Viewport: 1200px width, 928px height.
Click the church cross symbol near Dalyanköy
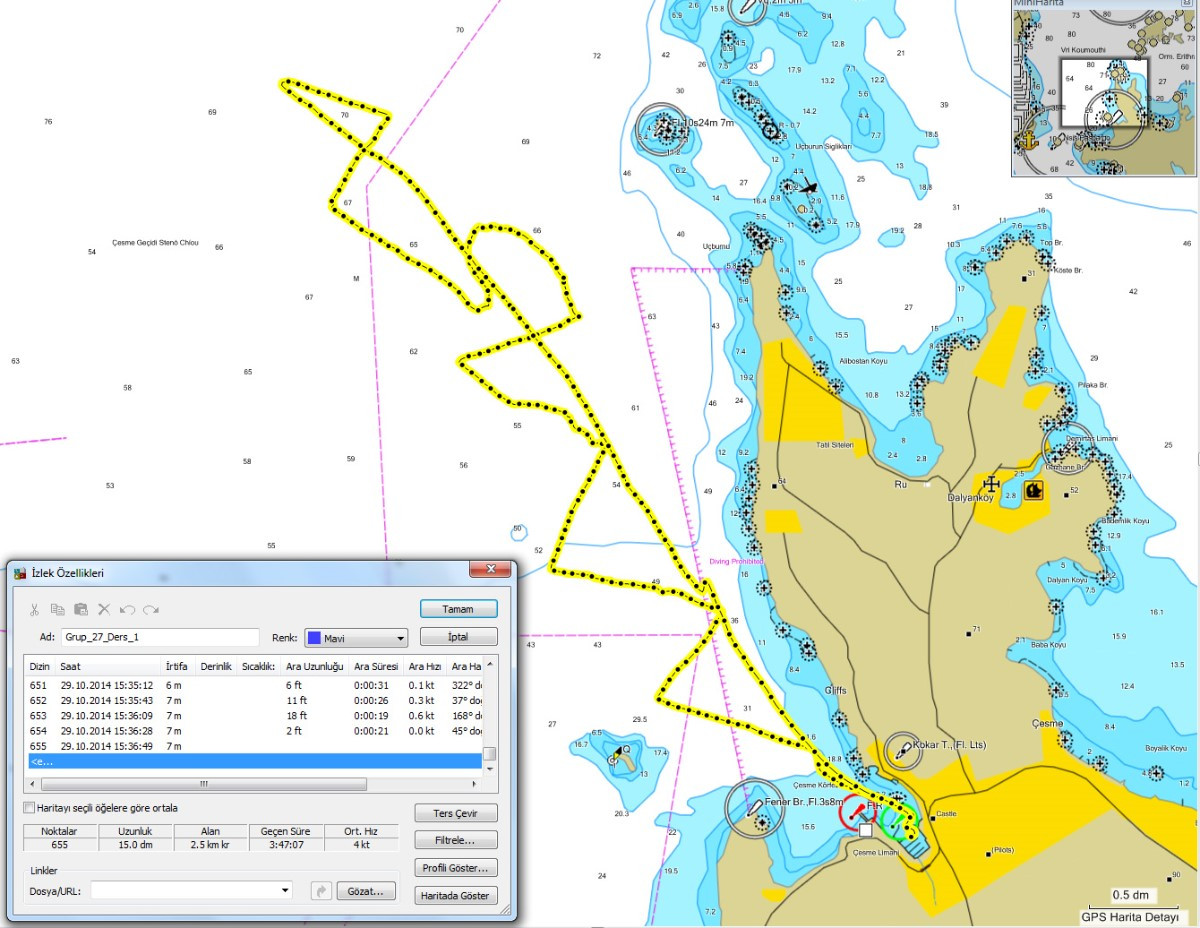[992, 484]
